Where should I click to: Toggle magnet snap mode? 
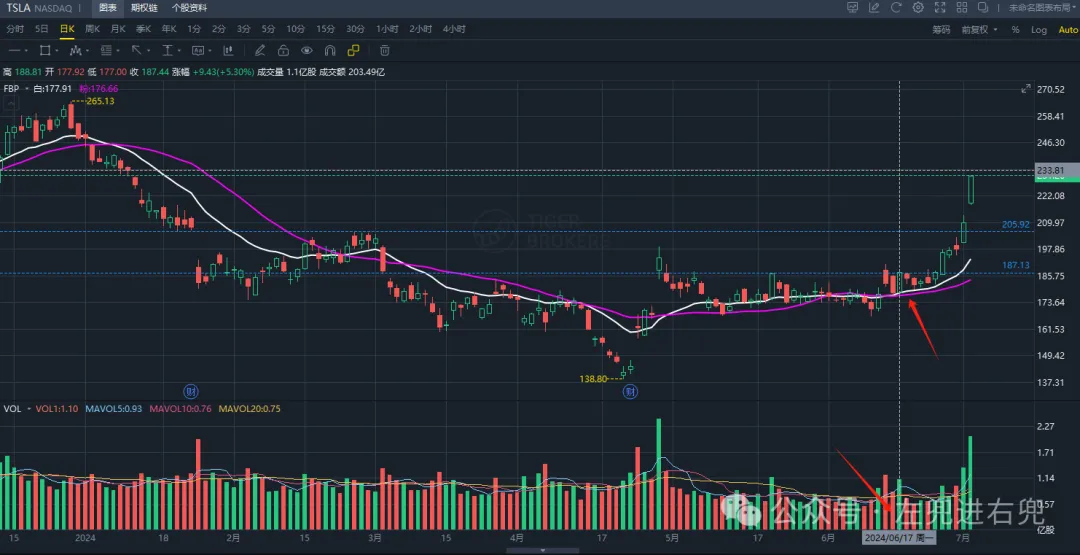pyautogui.click(x=330, y=50)
